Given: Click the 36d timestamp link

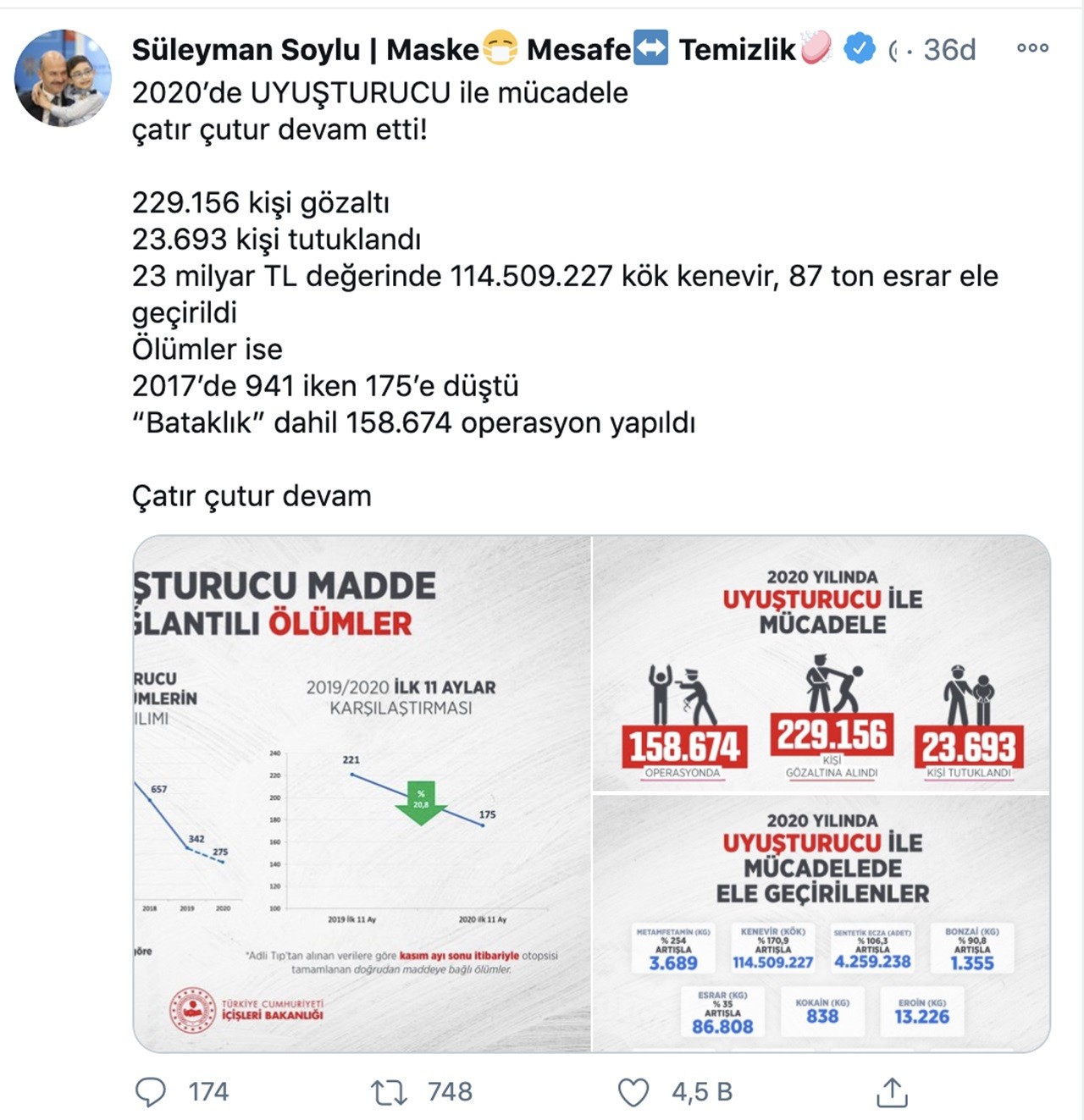Looking at the screenshot, I should click(949, 50).
